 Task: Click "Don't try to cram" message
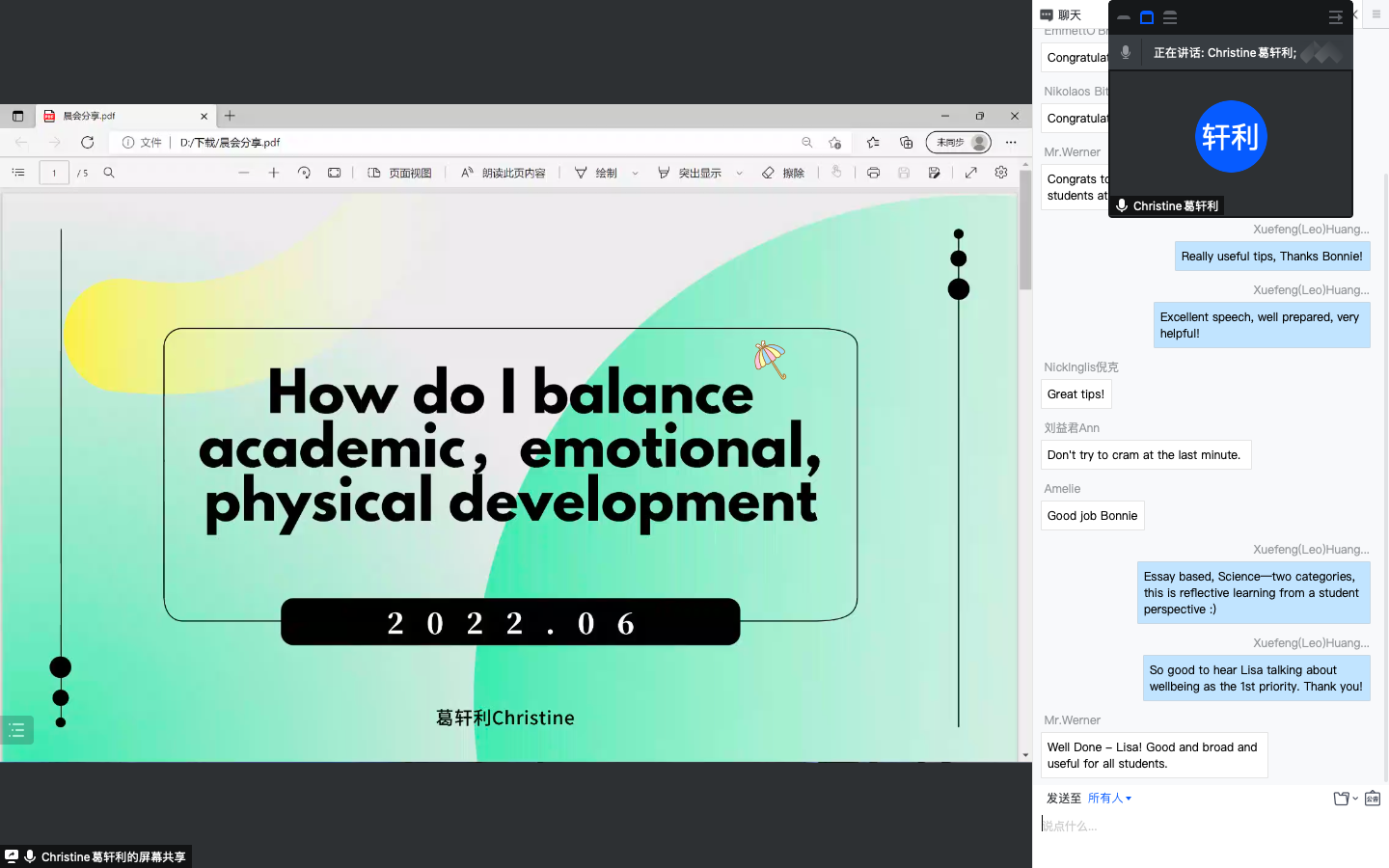pos(1145,455)
